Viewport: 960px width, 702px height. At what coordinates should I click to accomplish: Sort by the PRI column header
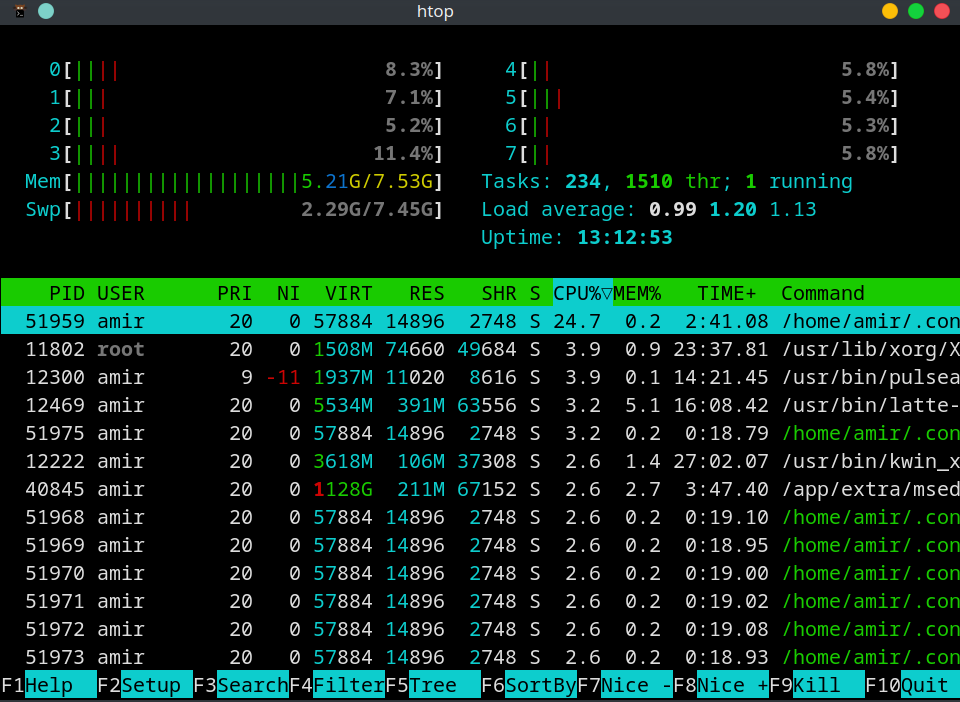[x=234, y=293]
